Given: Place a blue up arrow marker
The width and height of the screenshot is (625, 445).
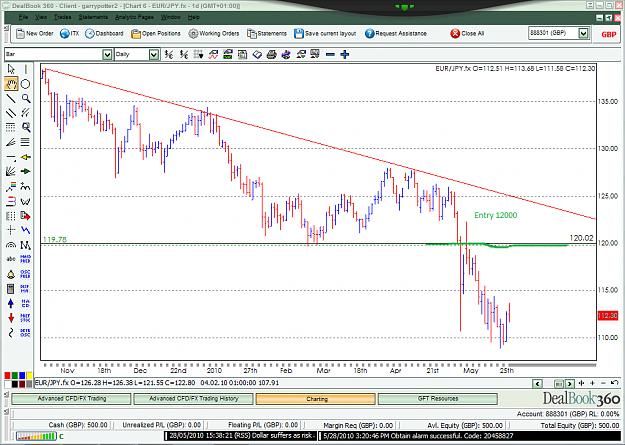Looking at the screenshot, I should [x=11, y=303].
